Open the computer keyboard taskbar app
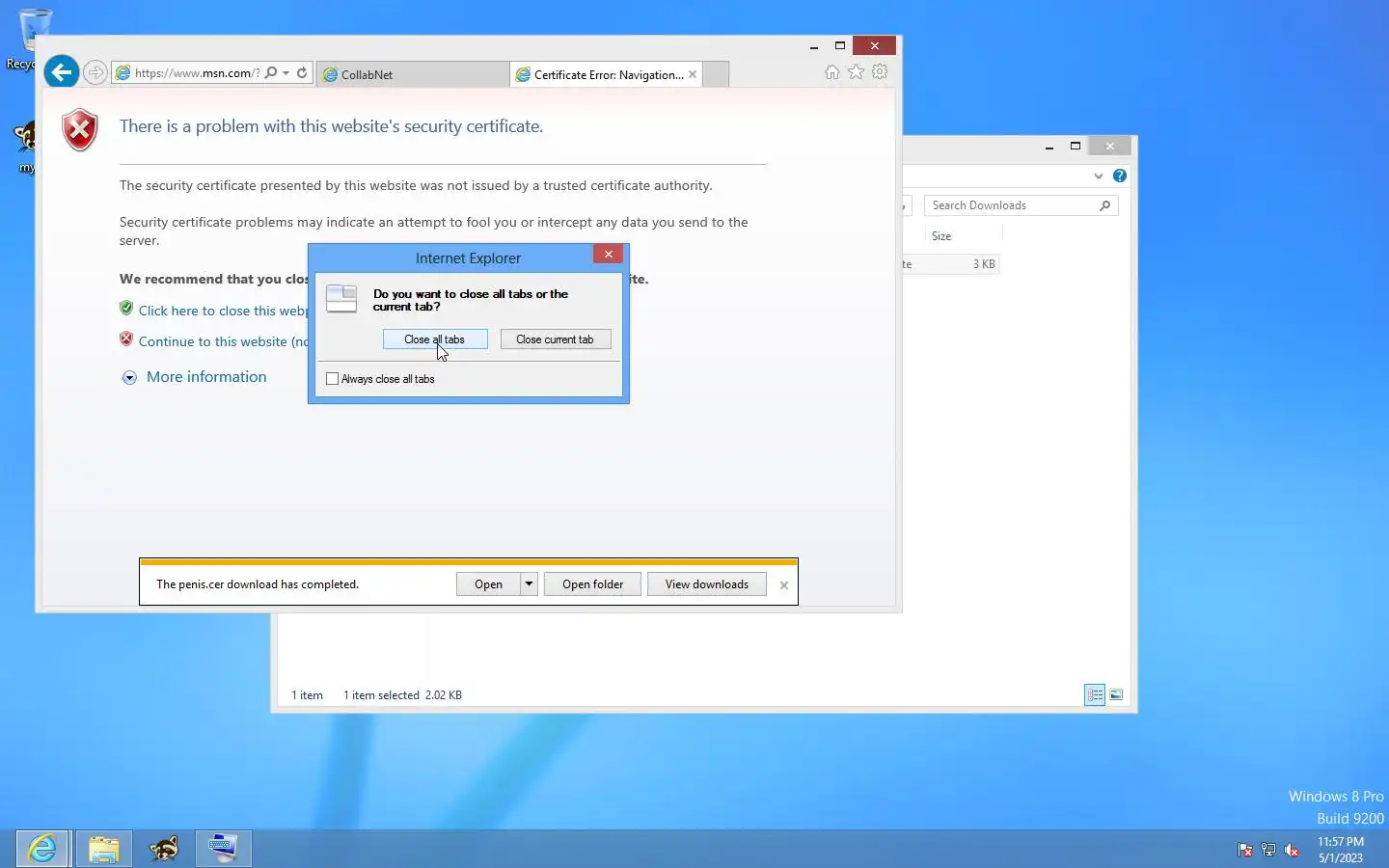 [224, 849]
